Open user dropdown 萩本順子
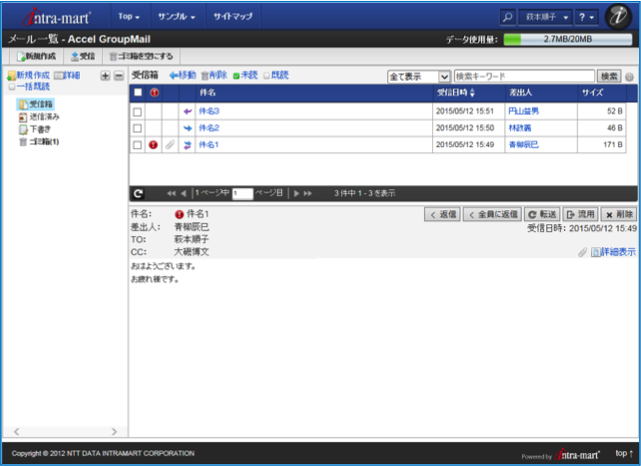The width and height of the screenshot is (641, 466). point(546,18)
